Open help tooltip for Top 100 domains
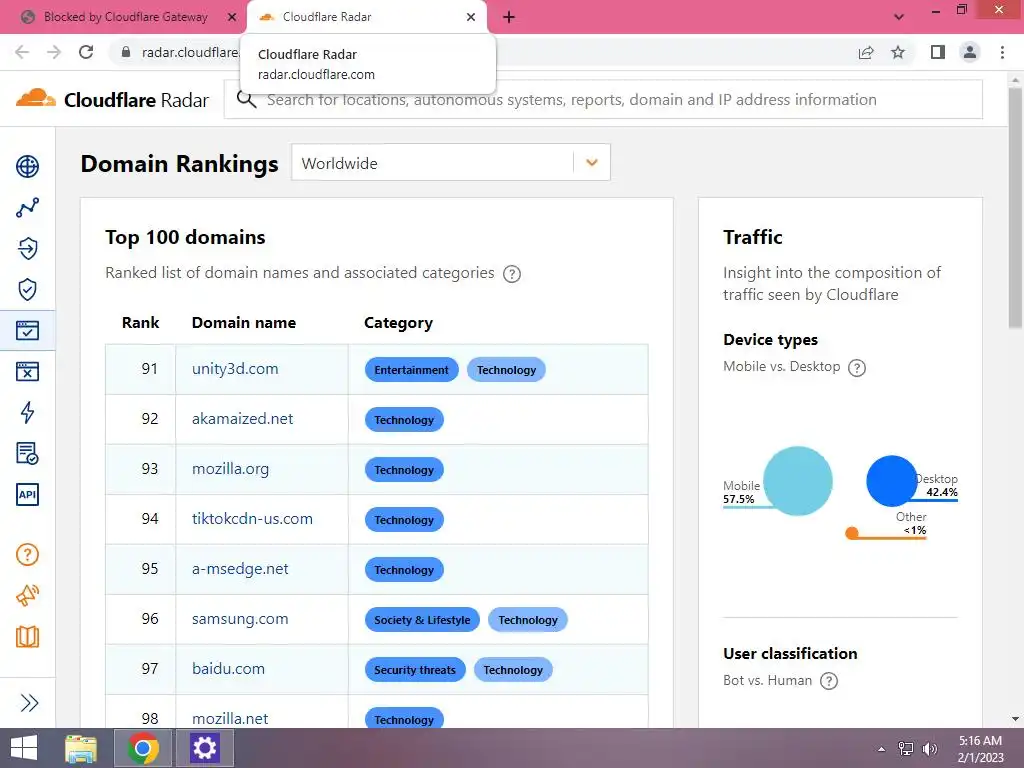The height and width of the screenshot is (768, 1024). click(x=512, y=274)
